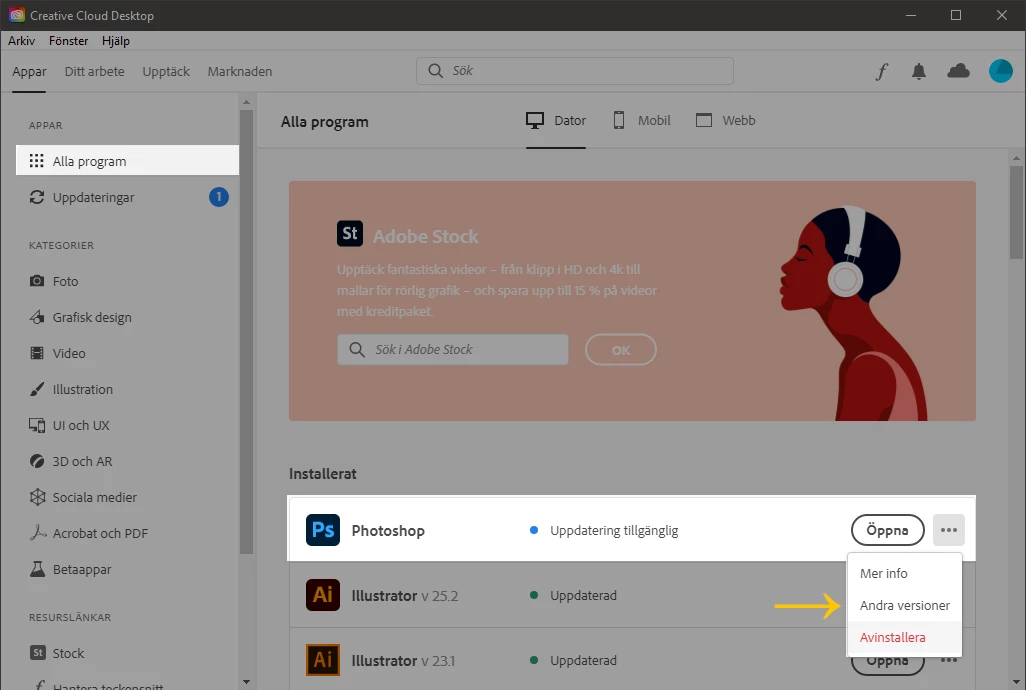The width and height of the screenshot is (1026, 690).
Task: Focus the Sök i Adobe Stock field
Action: [x=453, y=349]
